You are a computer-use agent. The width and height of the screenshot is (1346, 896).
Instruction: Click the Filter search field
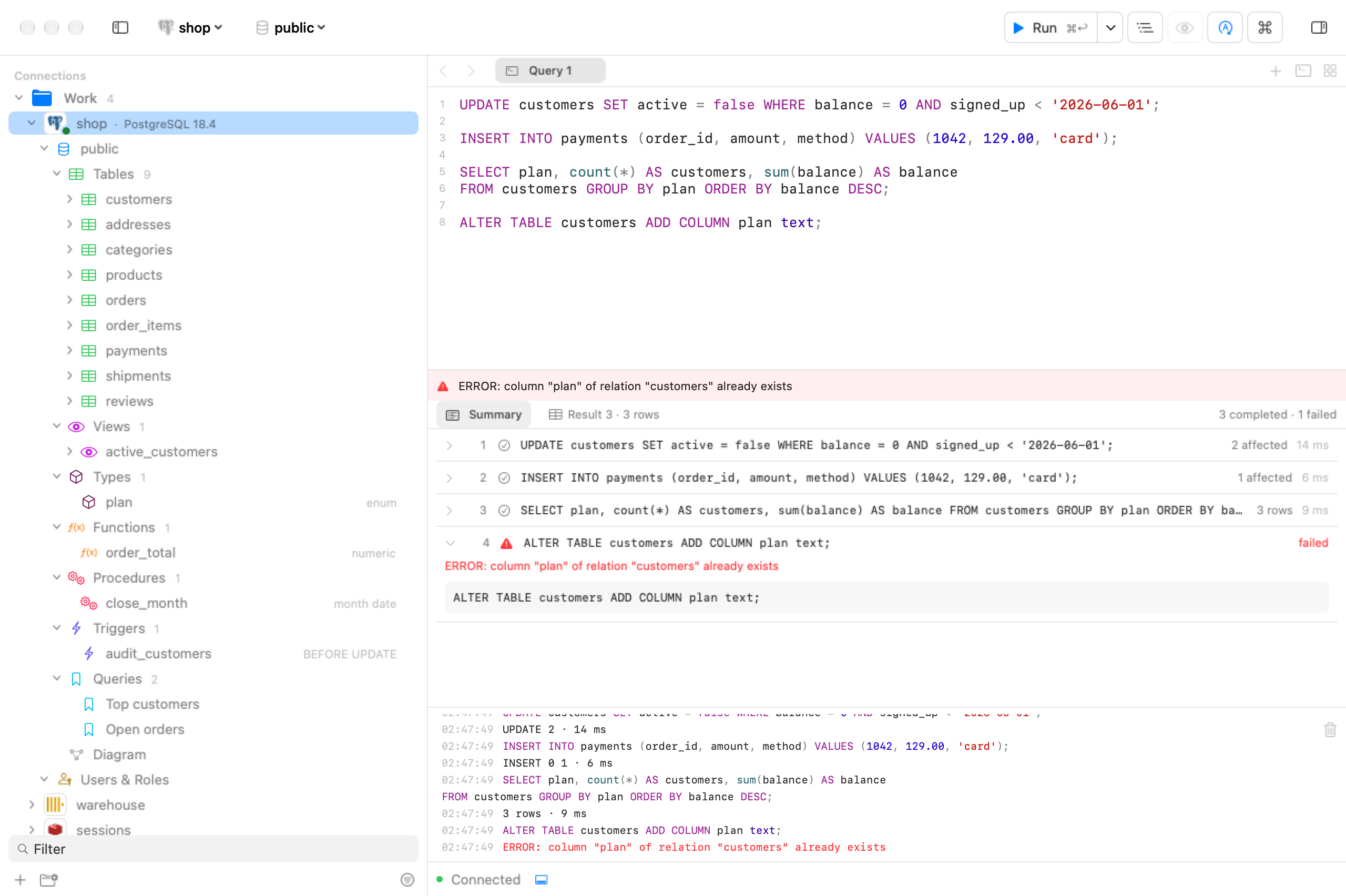pyautogui.click(x=213, y=849)
